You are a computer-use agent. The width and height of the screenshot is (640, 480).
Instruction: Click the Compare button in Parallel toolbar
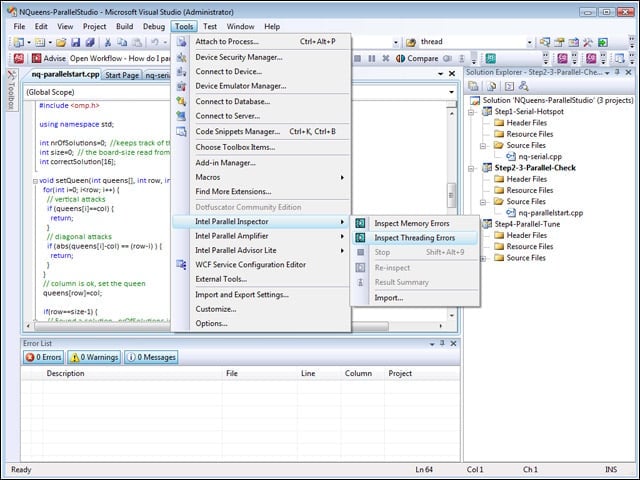click(x=417, y=58)
